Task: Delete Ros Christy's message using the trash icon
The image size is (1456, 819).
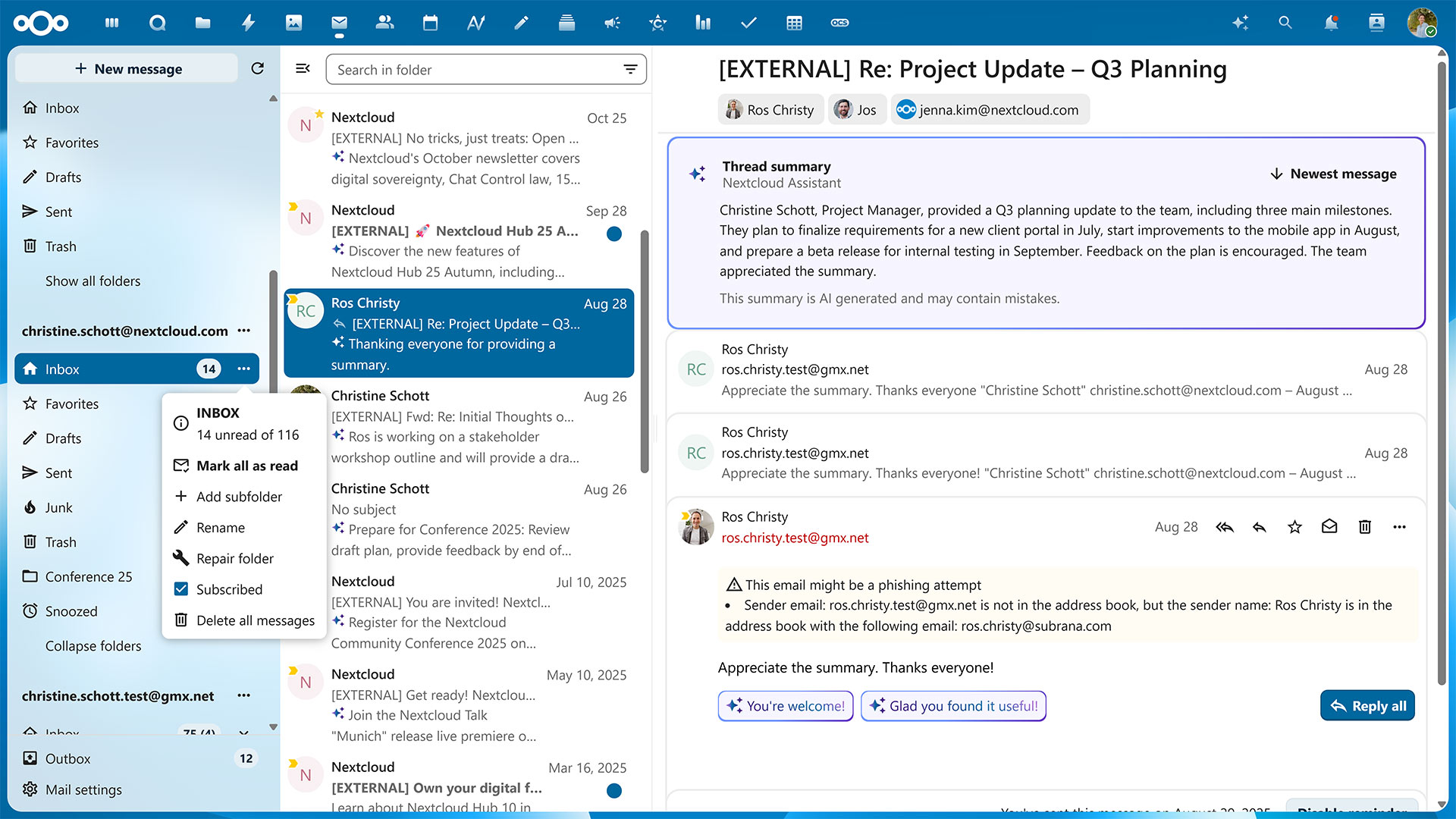Action: tap(1364, 526)
